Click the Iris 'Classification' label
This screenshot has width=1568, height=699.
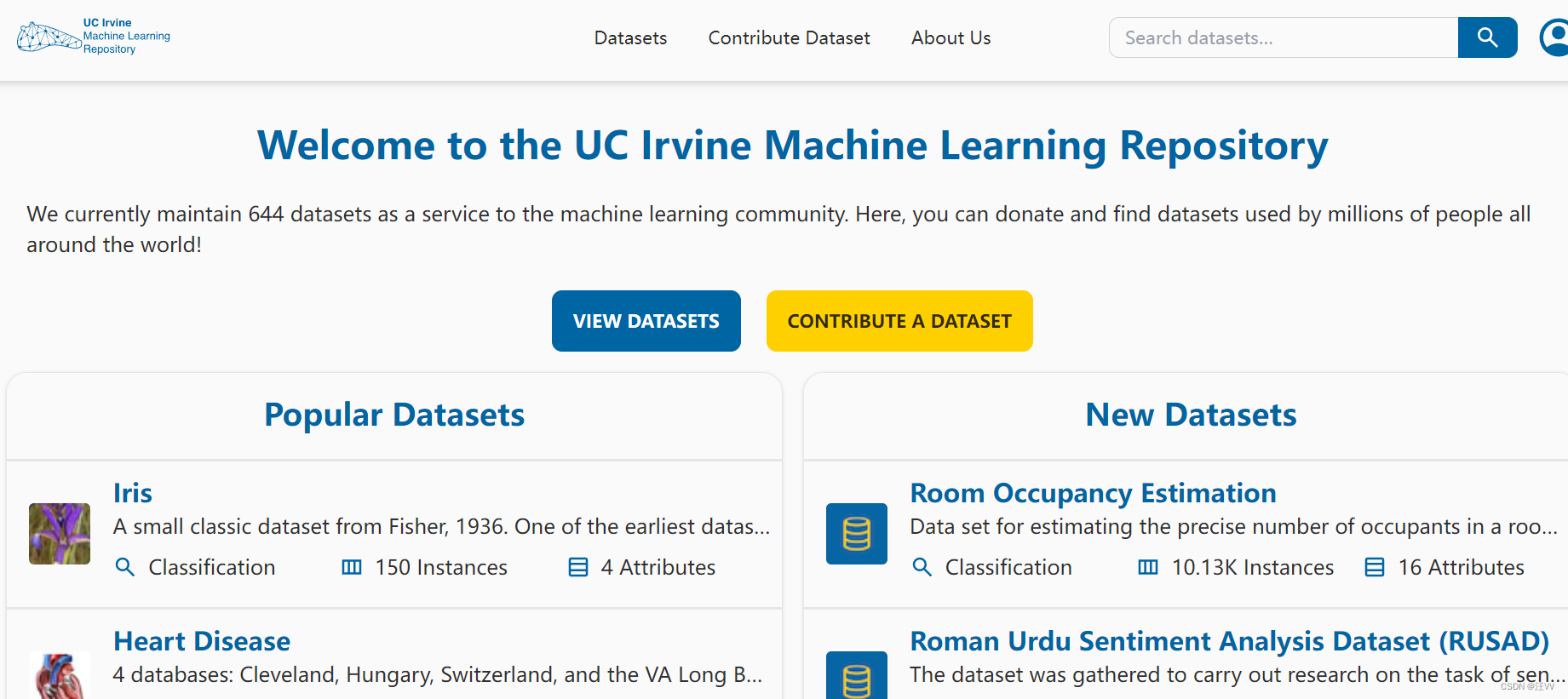click(x=212, y=567)
